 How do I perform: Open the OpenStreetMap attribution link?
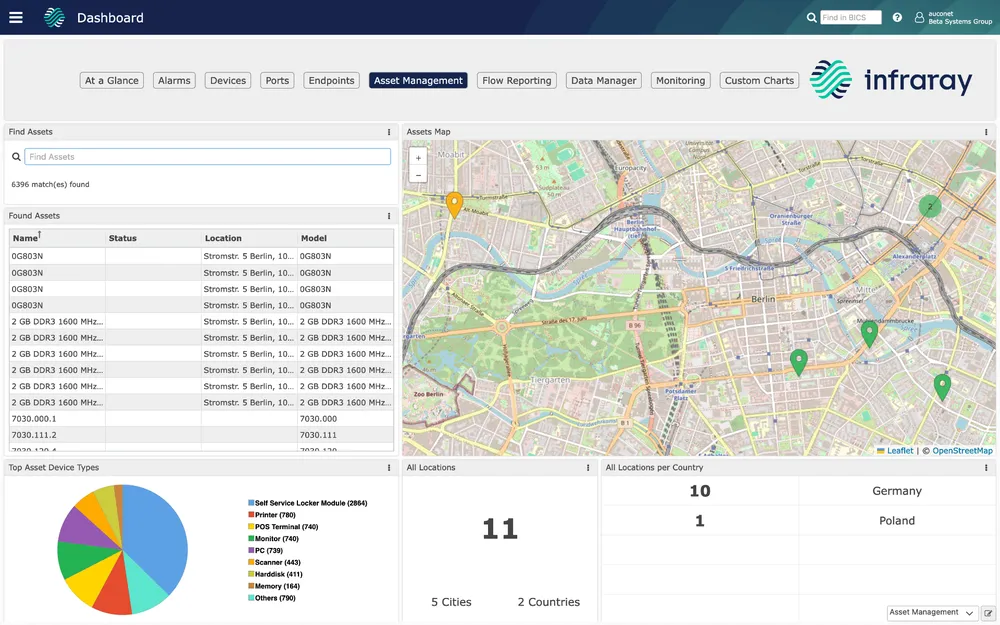coord(960,451)
